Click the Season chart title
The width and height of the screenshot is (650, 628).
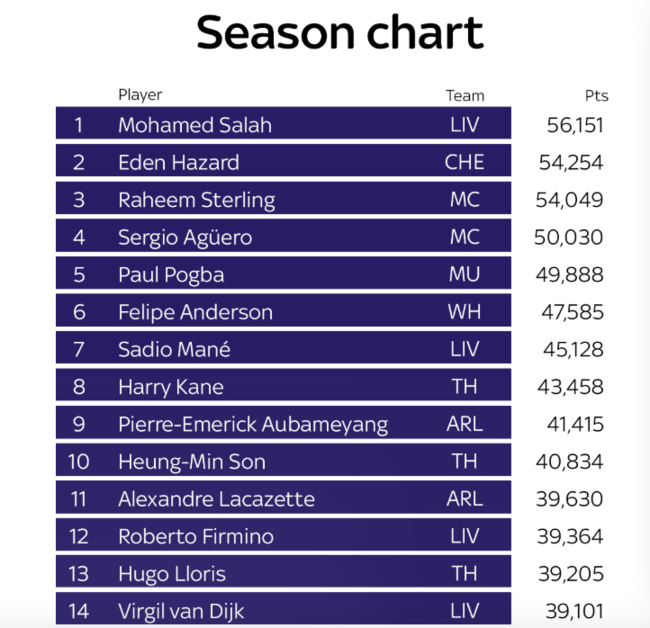(340, 33)
